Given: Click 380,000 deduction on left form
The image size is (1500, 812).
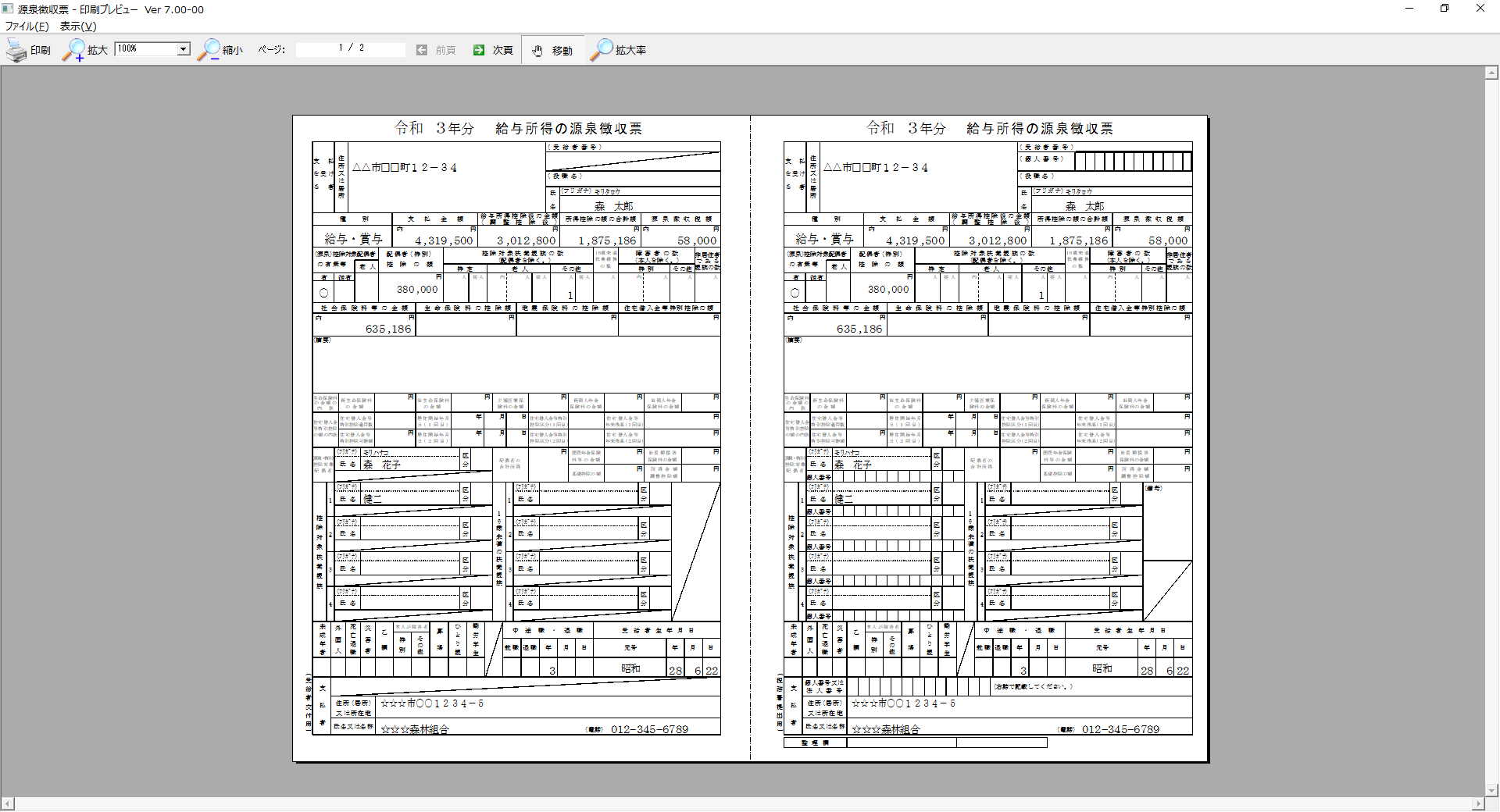Looking at the screenshot, I should pos(417,289).
